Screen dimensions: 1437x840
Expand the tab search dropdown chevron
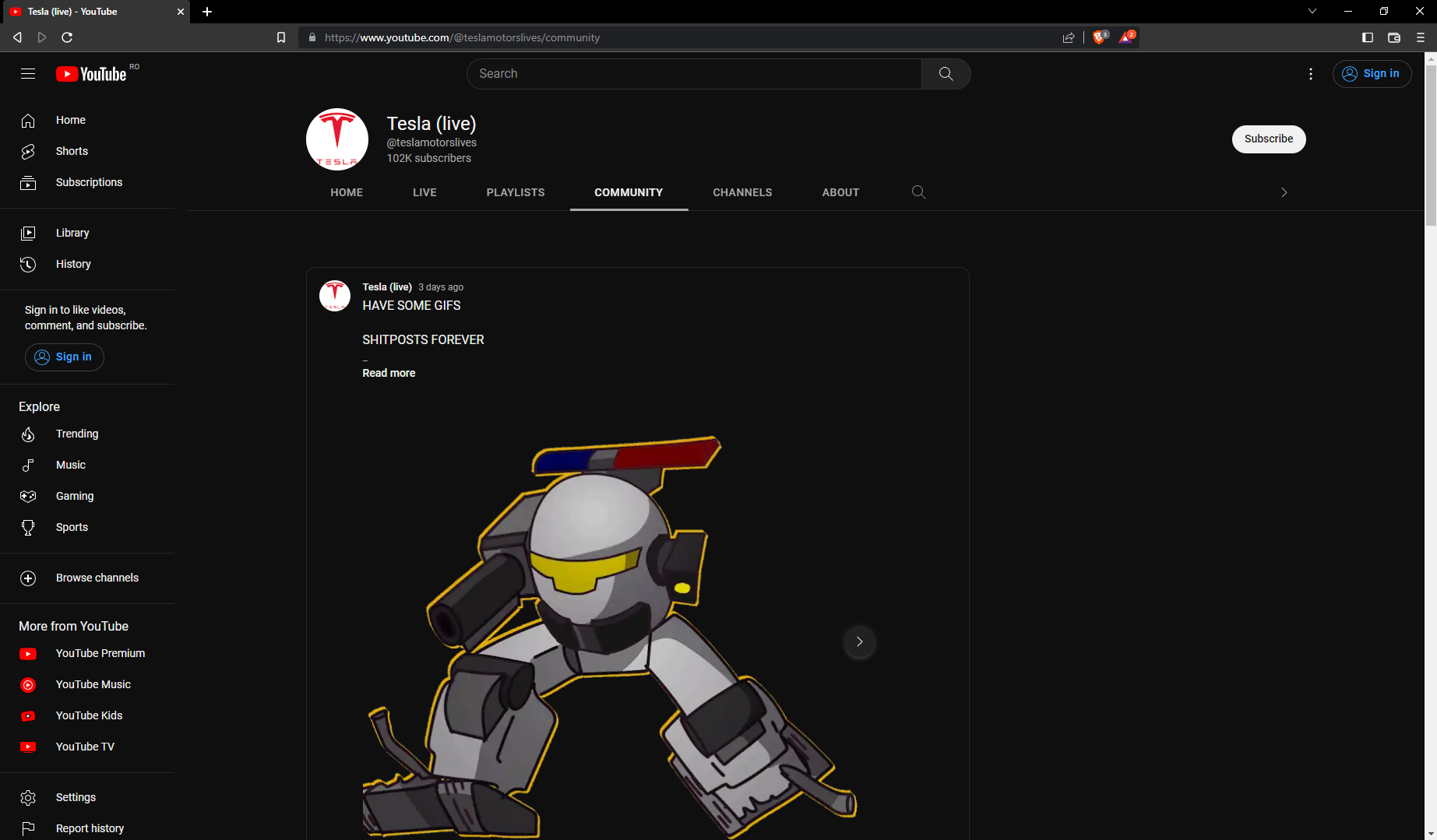point(1312,12)
